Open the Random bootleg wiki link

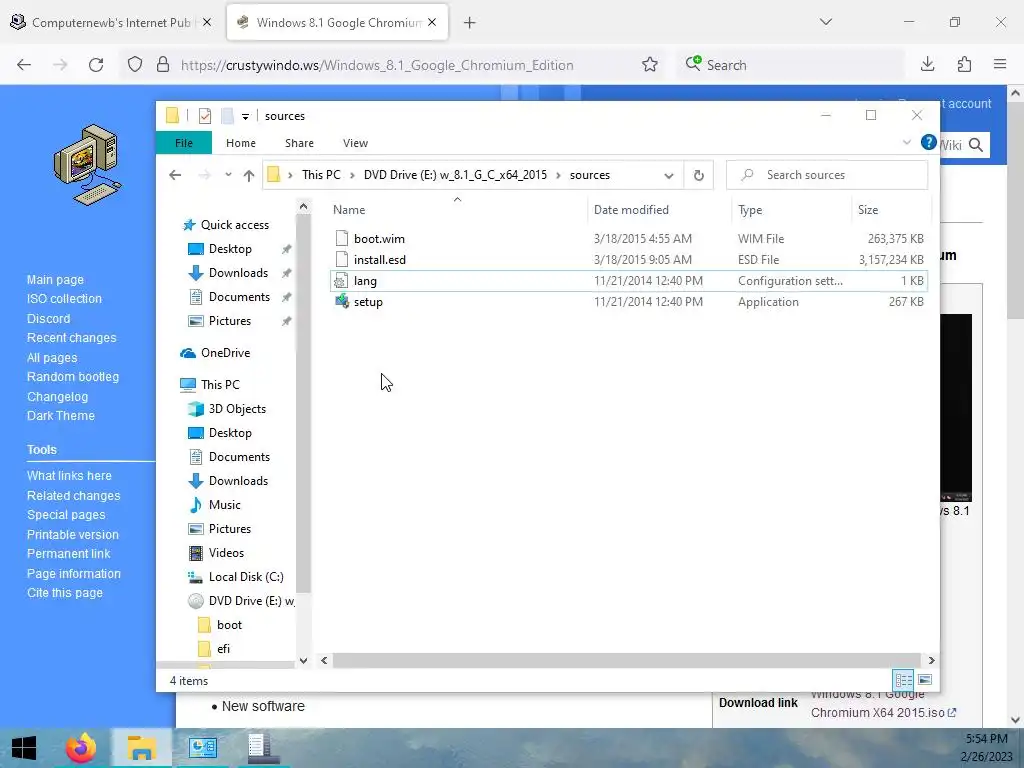pyautogui.click(x=72, y=377)
